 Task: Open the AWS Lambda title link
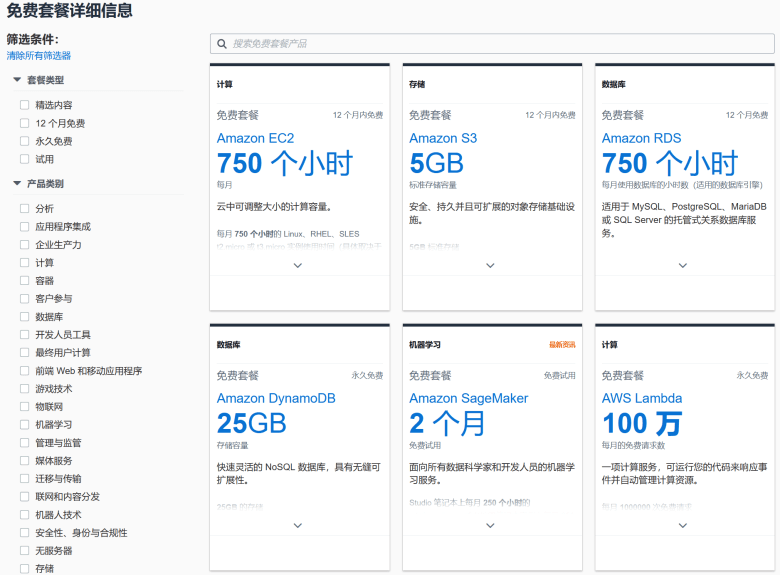click(x=641, y=398)
